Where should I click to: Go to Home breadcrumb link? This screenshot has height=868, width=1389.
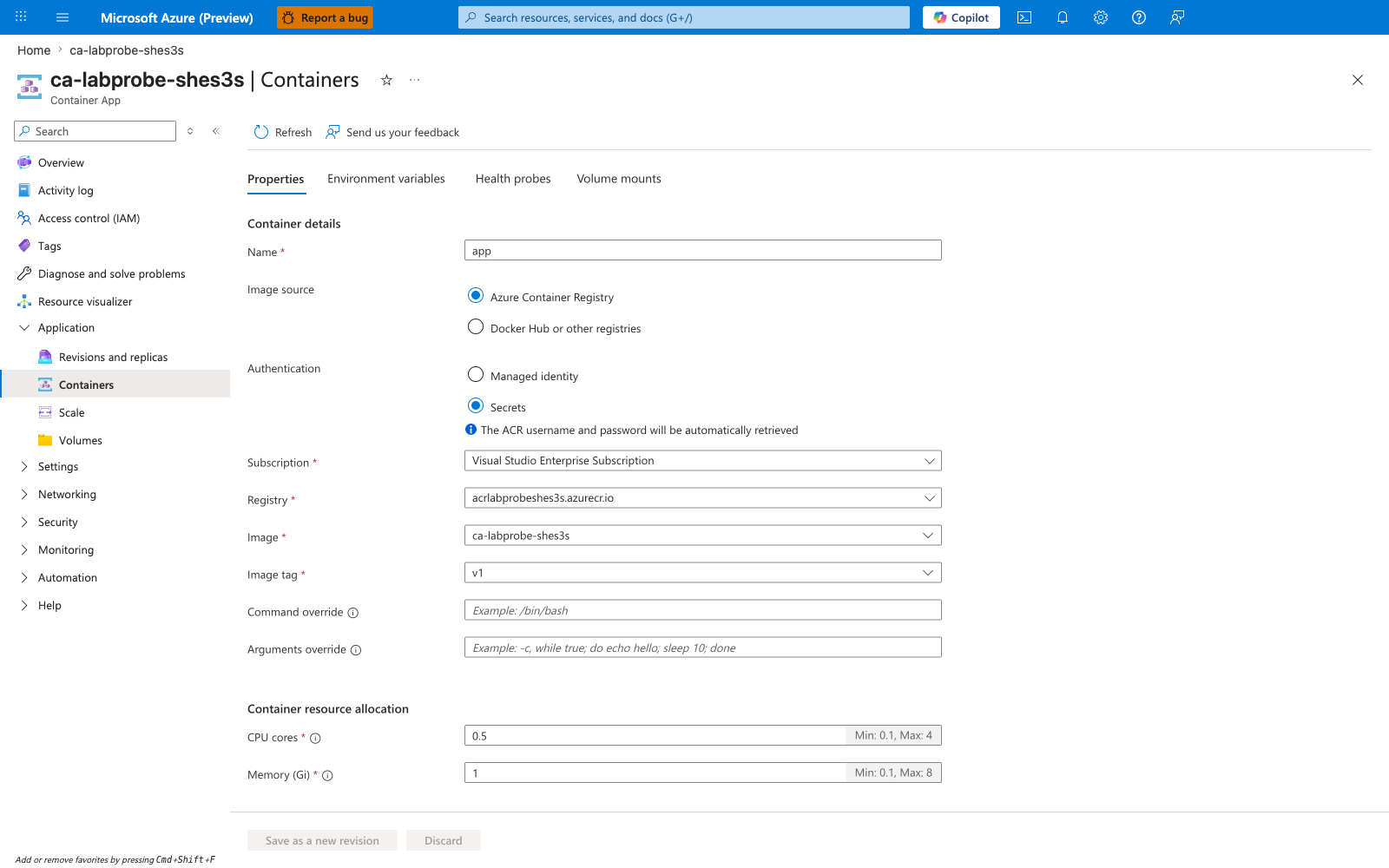tap(34, 50)
